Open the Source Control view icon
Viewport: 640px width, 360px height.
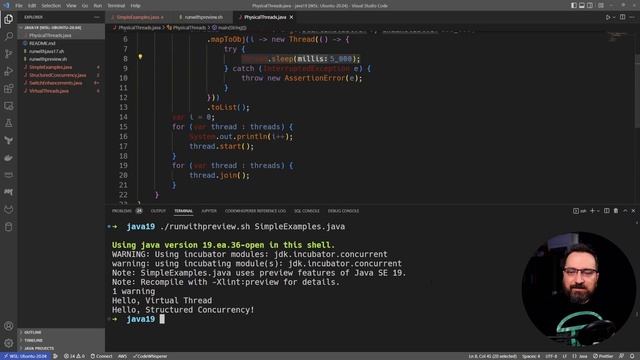pos(9,54)
